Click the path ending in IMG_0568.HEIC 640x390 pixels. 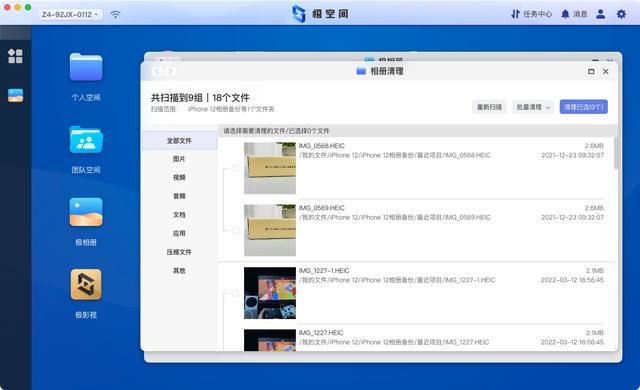(x=395, y=155)
